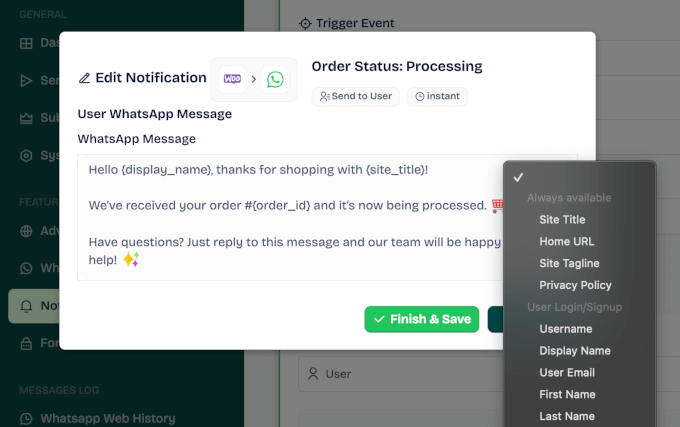
Task: Click the globe icon in the sidebar
Action: coord(26,231)
